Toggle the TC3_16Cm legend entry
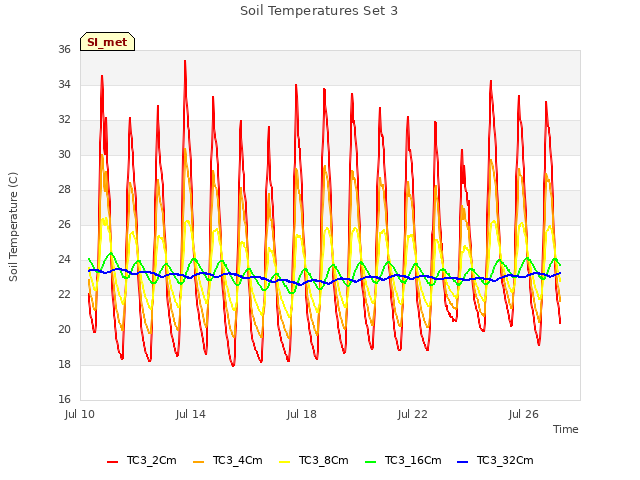640x480 pixels. (x=403, y=460)
